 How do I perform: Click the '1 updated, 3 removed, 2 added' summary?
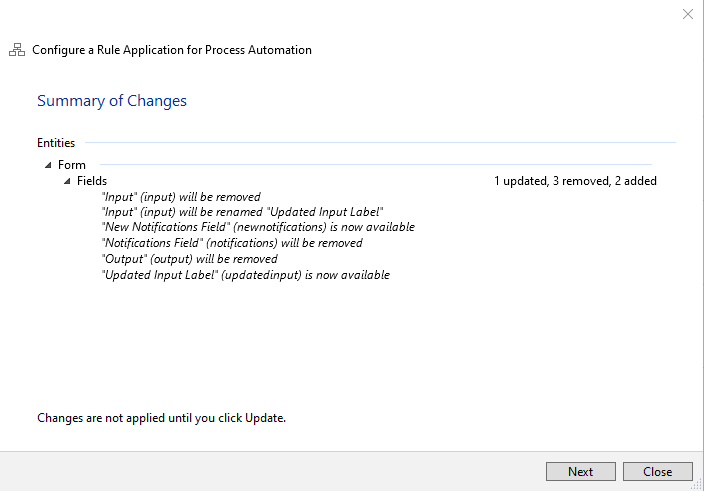tap(575, 181)
